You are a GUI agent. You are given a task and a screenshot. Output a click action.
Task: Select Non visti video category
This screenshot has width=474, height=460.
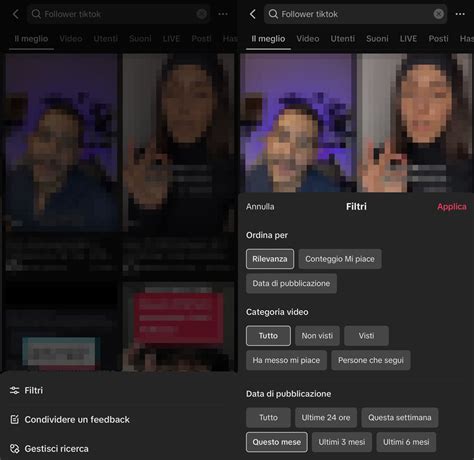click(317, 336)
